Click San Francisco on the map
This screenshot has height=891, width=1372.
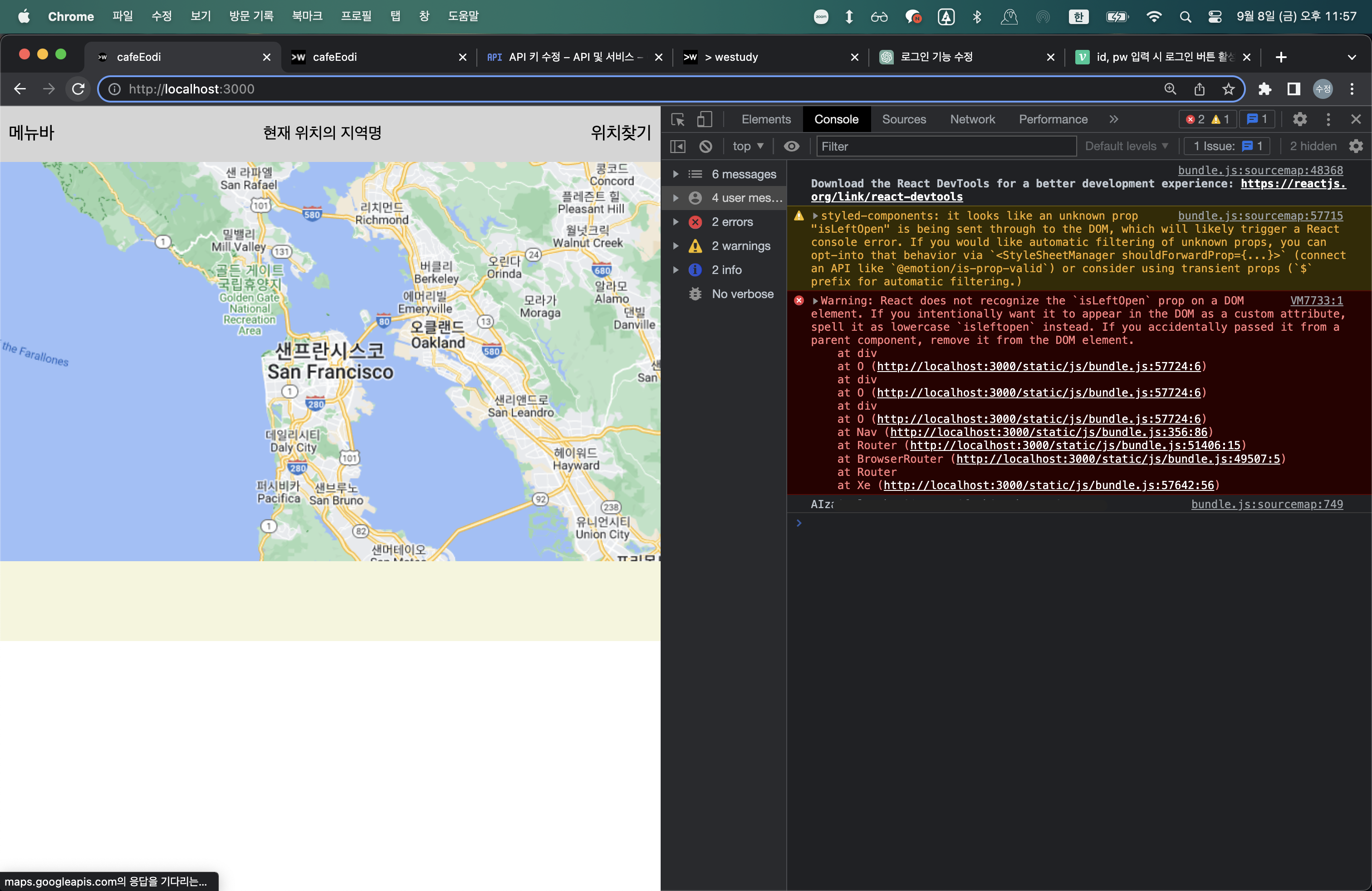[x=330, y=372]
